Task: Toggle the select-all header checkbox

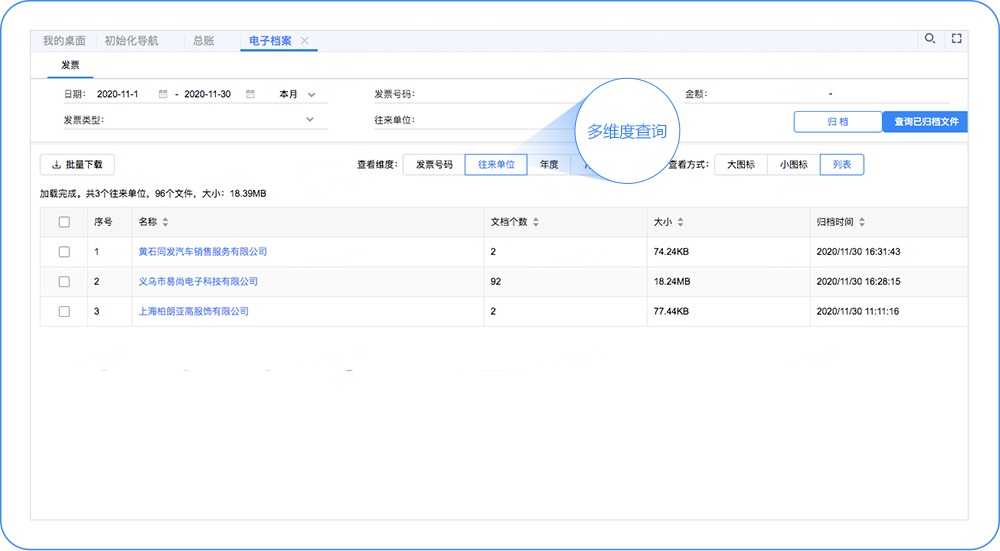Action: pos(64,222)
